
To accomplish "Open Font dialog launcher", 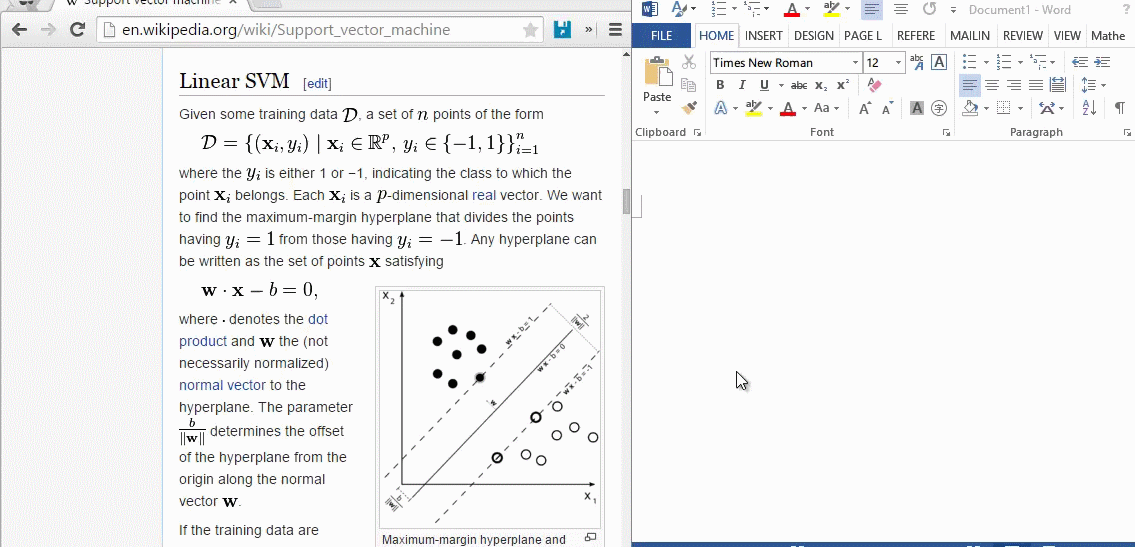I will click(946, 133).
